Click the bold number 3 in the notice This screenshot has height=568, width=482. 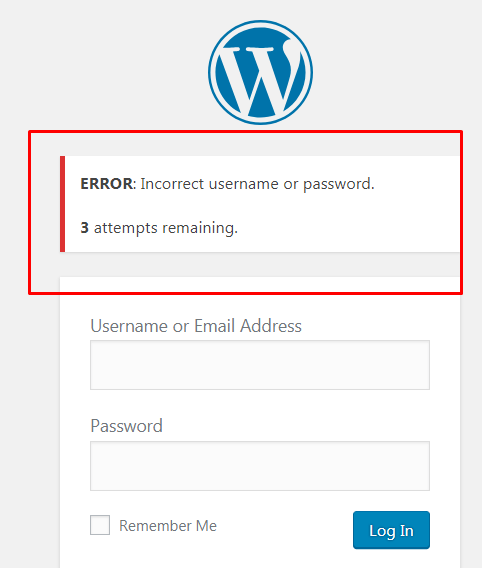tap(84, 228)
